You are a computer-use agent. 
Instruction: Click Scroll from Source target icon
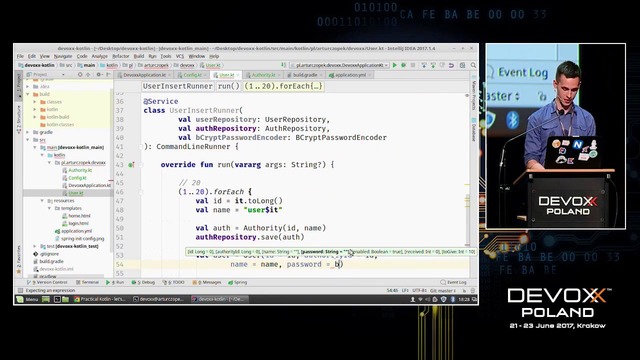click(80, 75)
